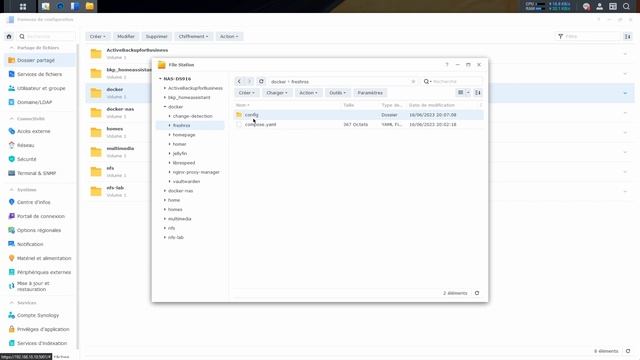Open Terminal & SNMP settings

coord(40,173)
